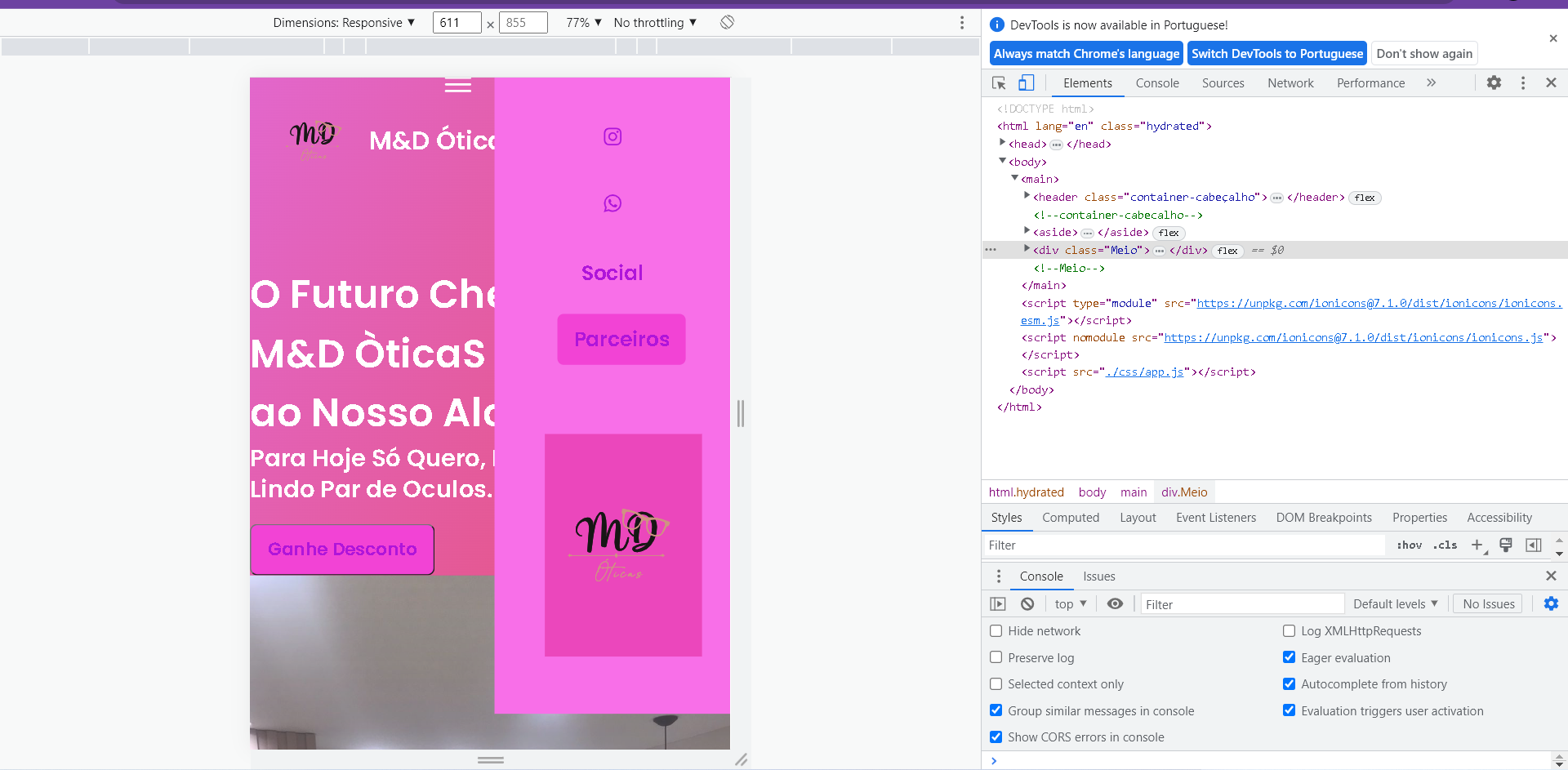The image size is (1568, 770).
Task: Close the console drawer
Action: coord(1551,576)
